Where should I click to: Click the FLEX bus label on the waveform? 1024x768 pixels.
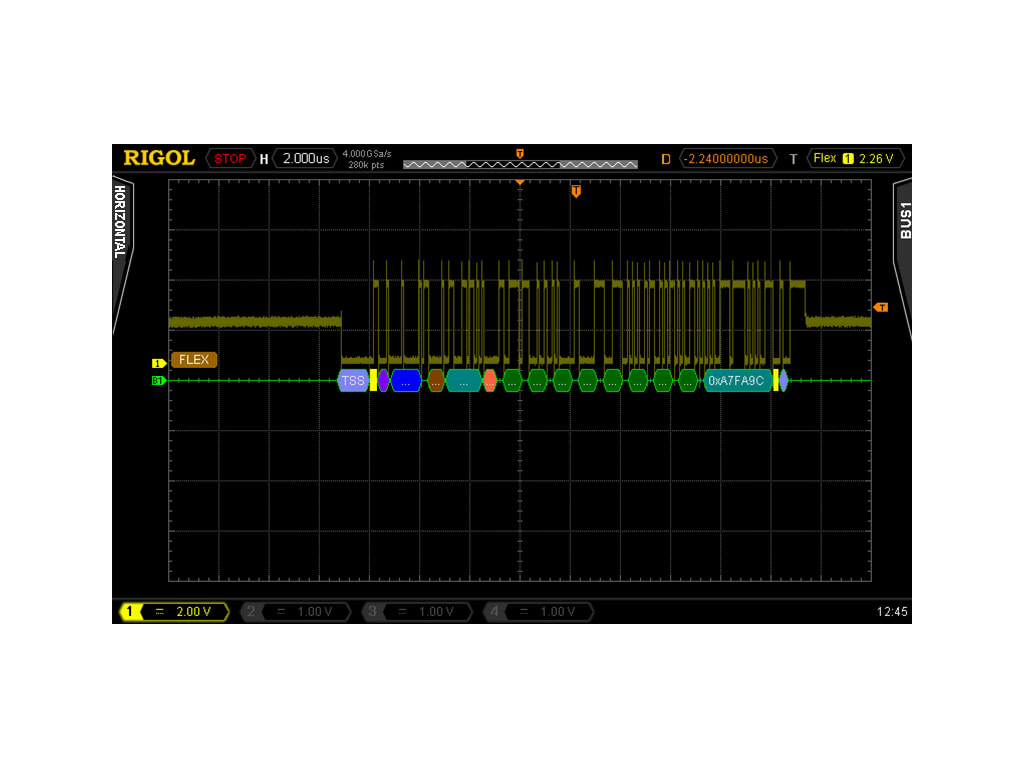click(x=193, y=359)
